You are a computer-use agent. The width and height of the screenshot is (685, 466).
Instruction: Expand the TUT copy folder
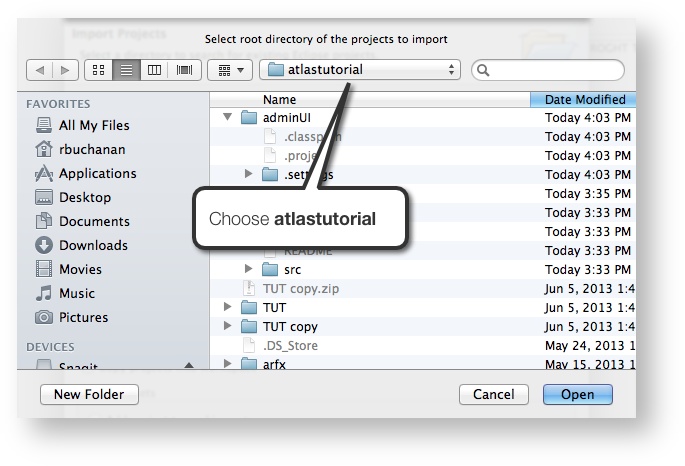point(227,326)
